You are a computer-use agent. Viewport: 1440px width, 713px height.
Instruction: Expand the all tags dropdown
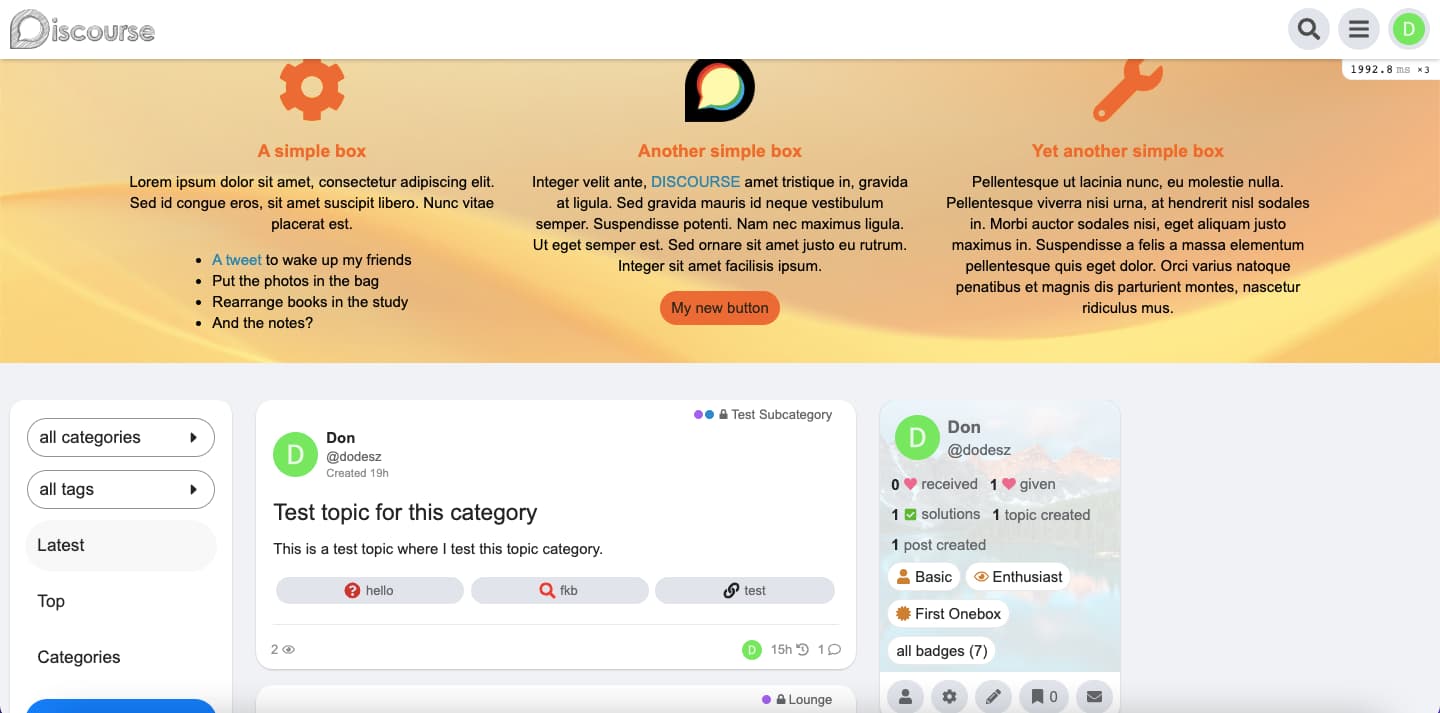[x=121, y=489]
